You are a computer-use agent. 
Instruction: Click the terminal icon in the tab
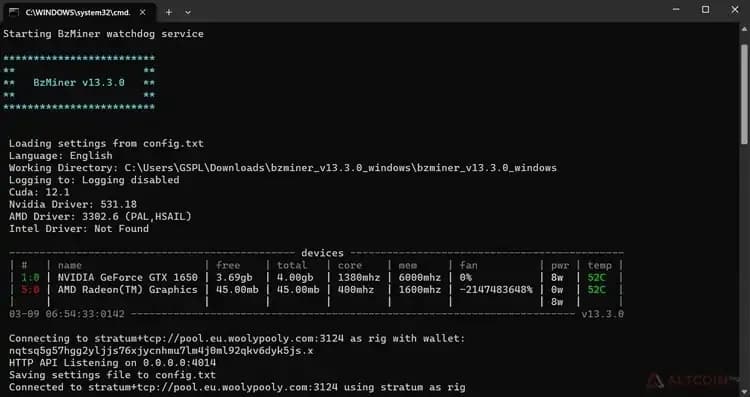click(14, 12)
